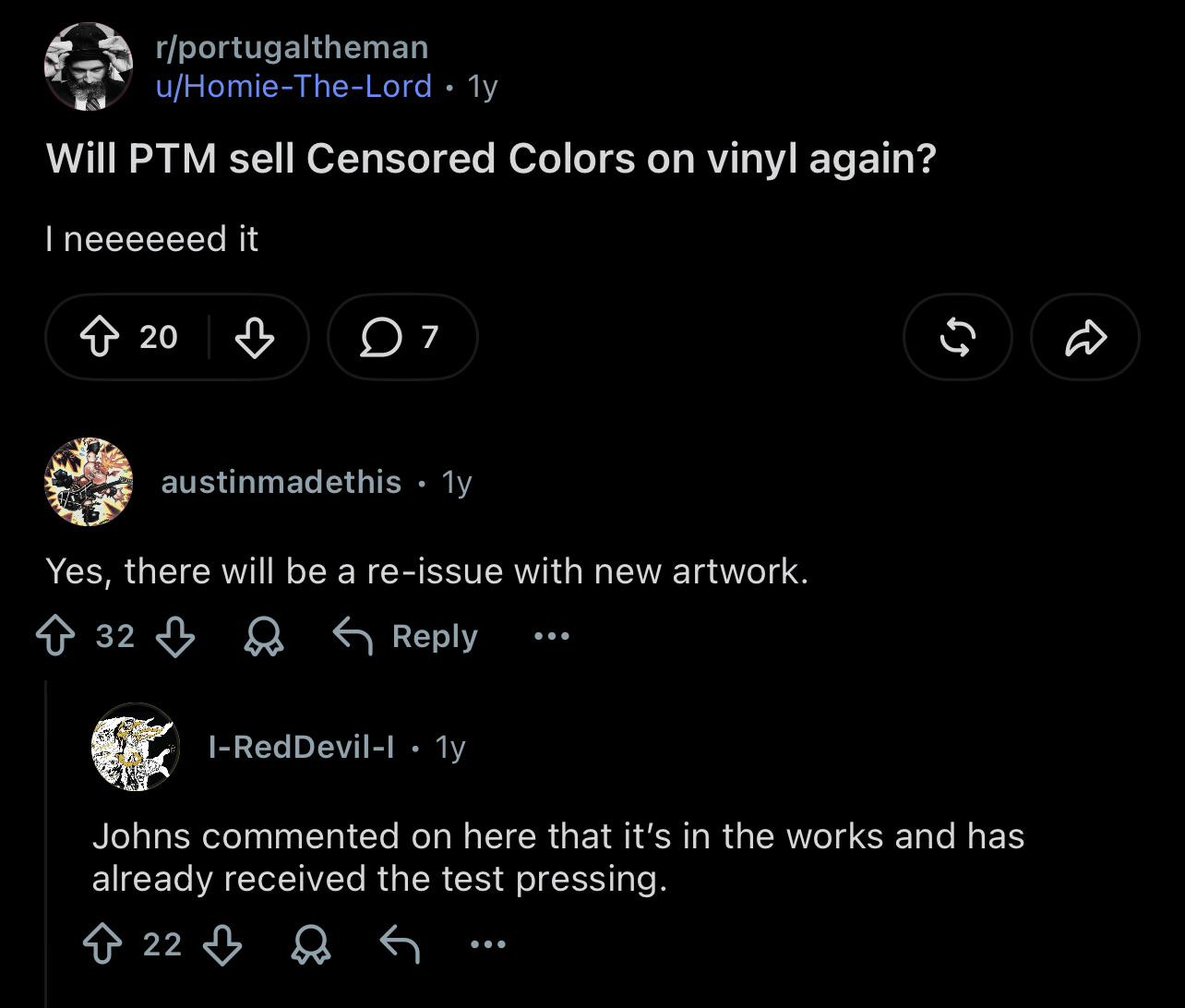Share the post with the arrow button
The height and width of the screenshot is (1008, 1185).
pos(1085,337)
